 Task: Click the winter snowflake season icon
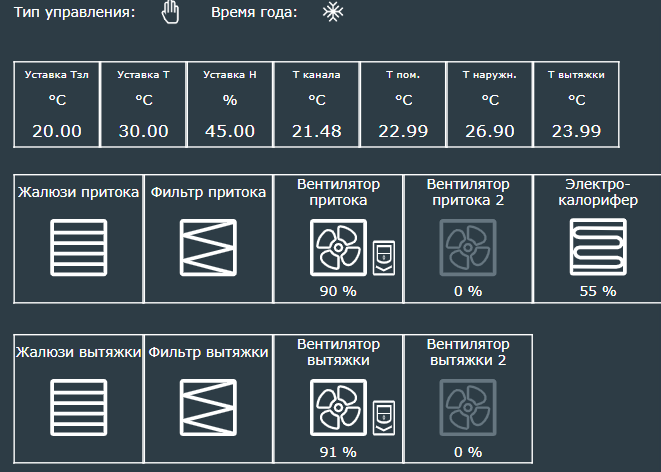tap(333, 12)
